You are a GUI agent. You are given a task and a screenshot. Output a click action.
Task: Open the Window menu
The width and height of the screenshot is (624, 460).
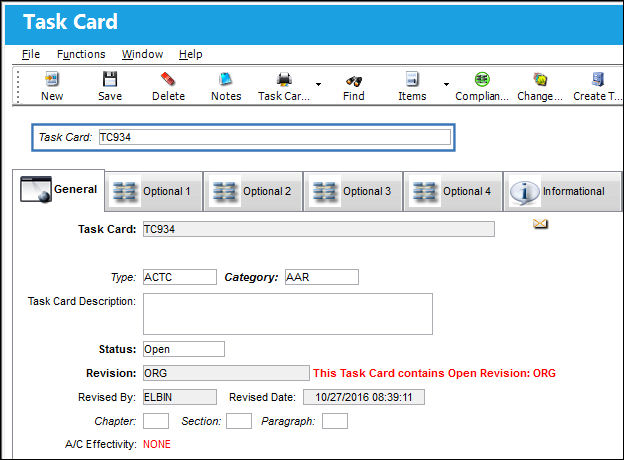[142, 54]
